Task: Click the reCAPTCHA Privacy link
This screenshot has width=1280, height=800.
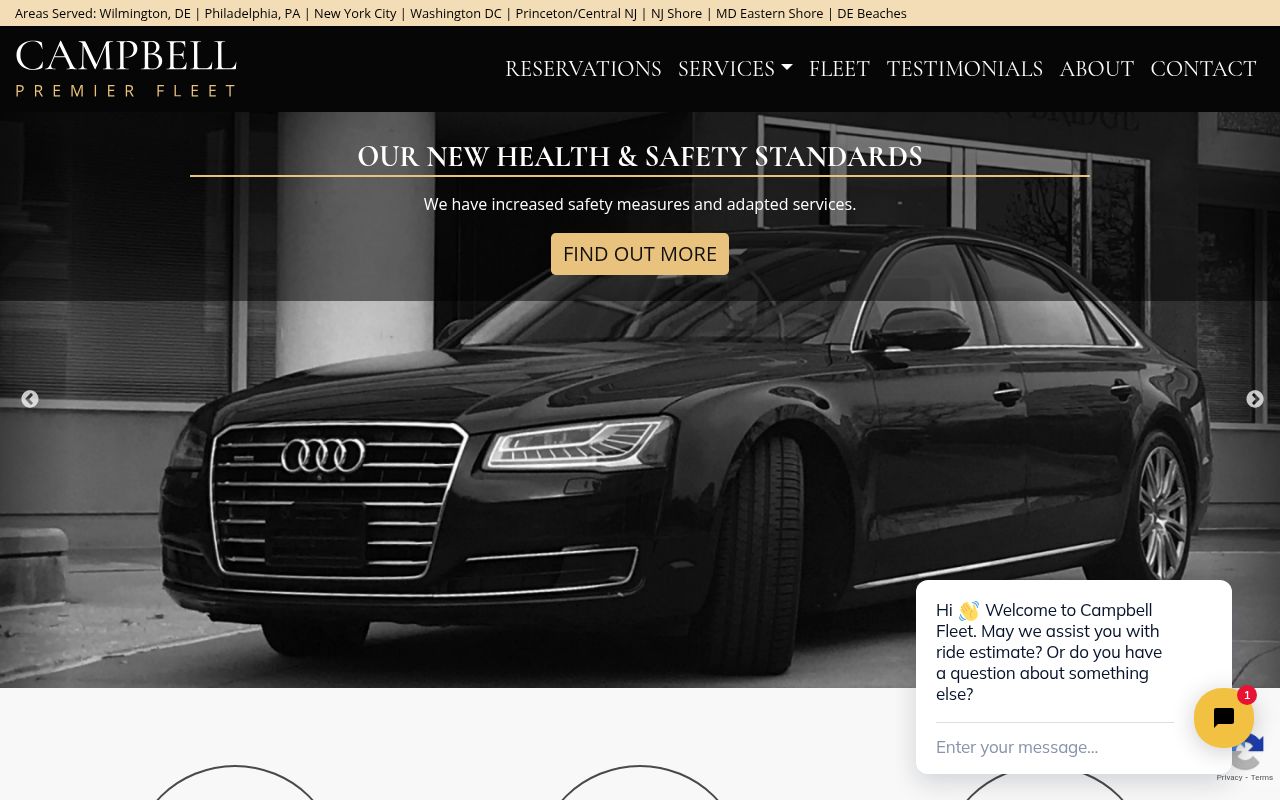Action: point(1228,778)
